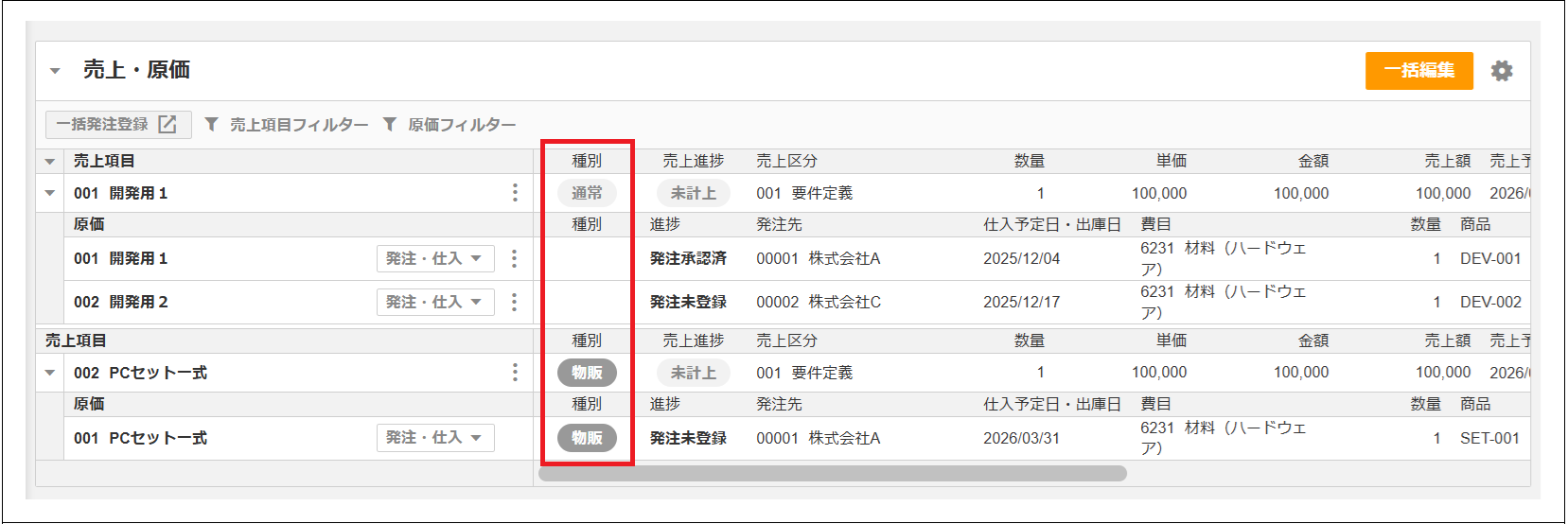Viewport: 1568px width, 524px height.
Task: Click product code DEV-002
Action: point(1490,302)
